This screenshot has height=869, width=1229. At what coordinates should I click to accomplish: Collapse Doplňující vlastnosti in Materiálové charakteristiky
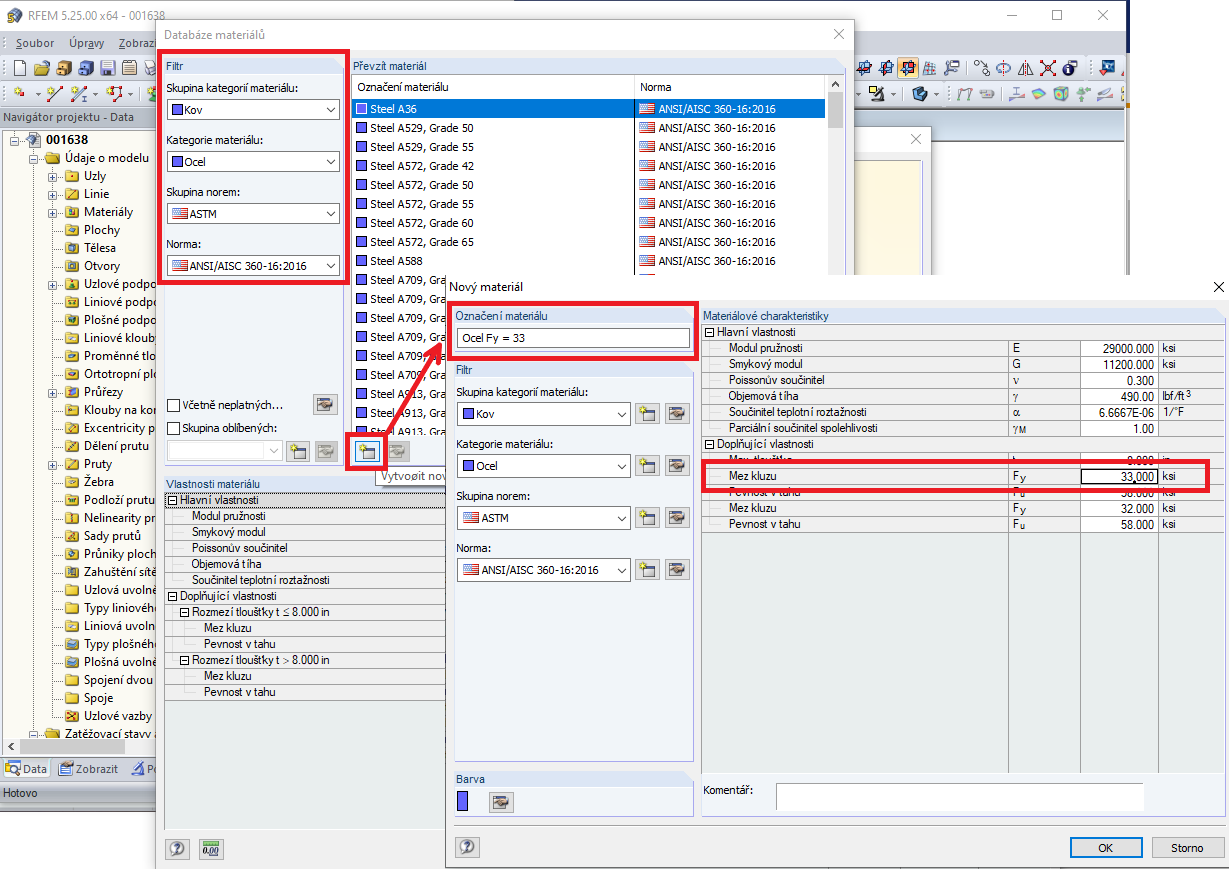click(710, 444)
